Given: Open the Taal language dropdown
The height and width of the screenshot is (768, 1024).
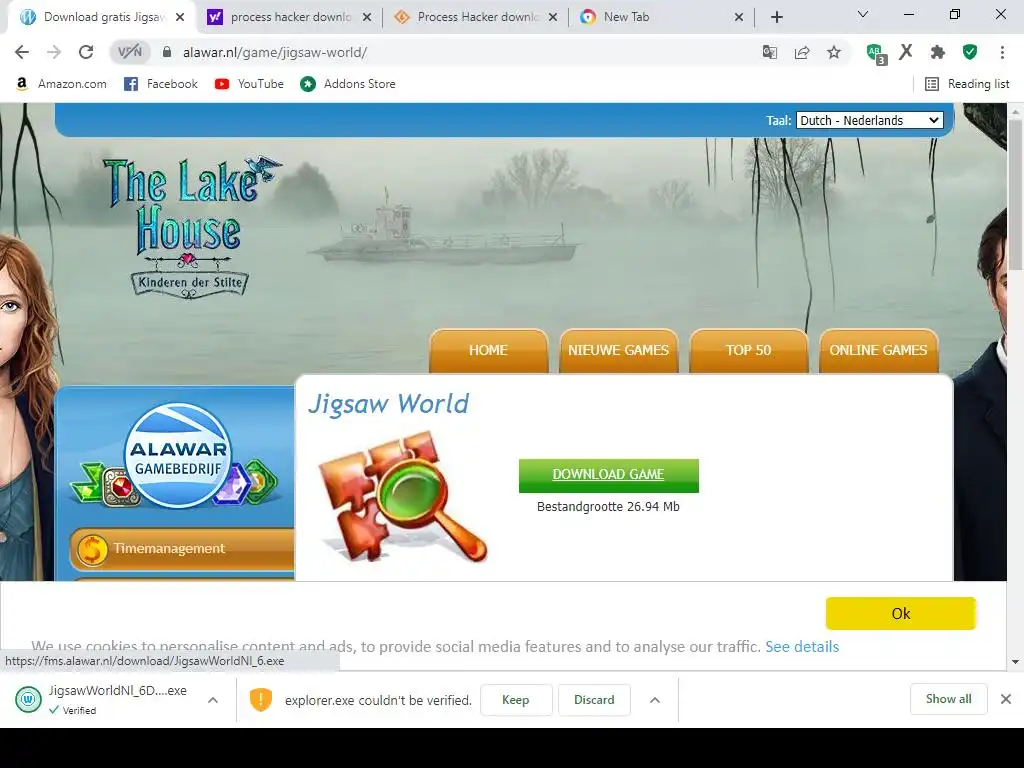Looking at the screenshot, I should (x=869, y=120).
